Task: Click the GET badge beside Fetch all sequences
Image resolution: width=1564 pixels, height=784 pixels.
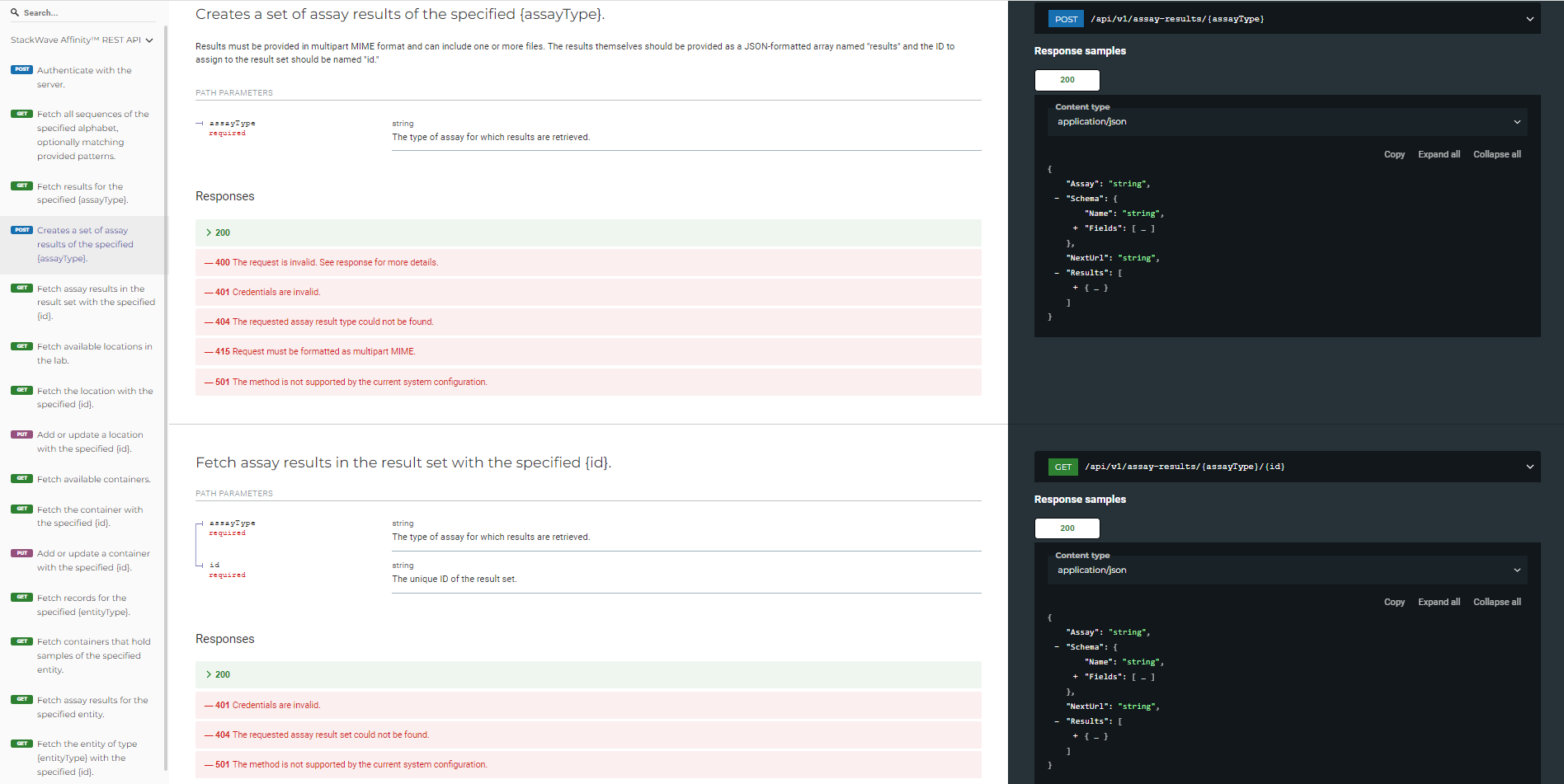Action: [21, 113]
